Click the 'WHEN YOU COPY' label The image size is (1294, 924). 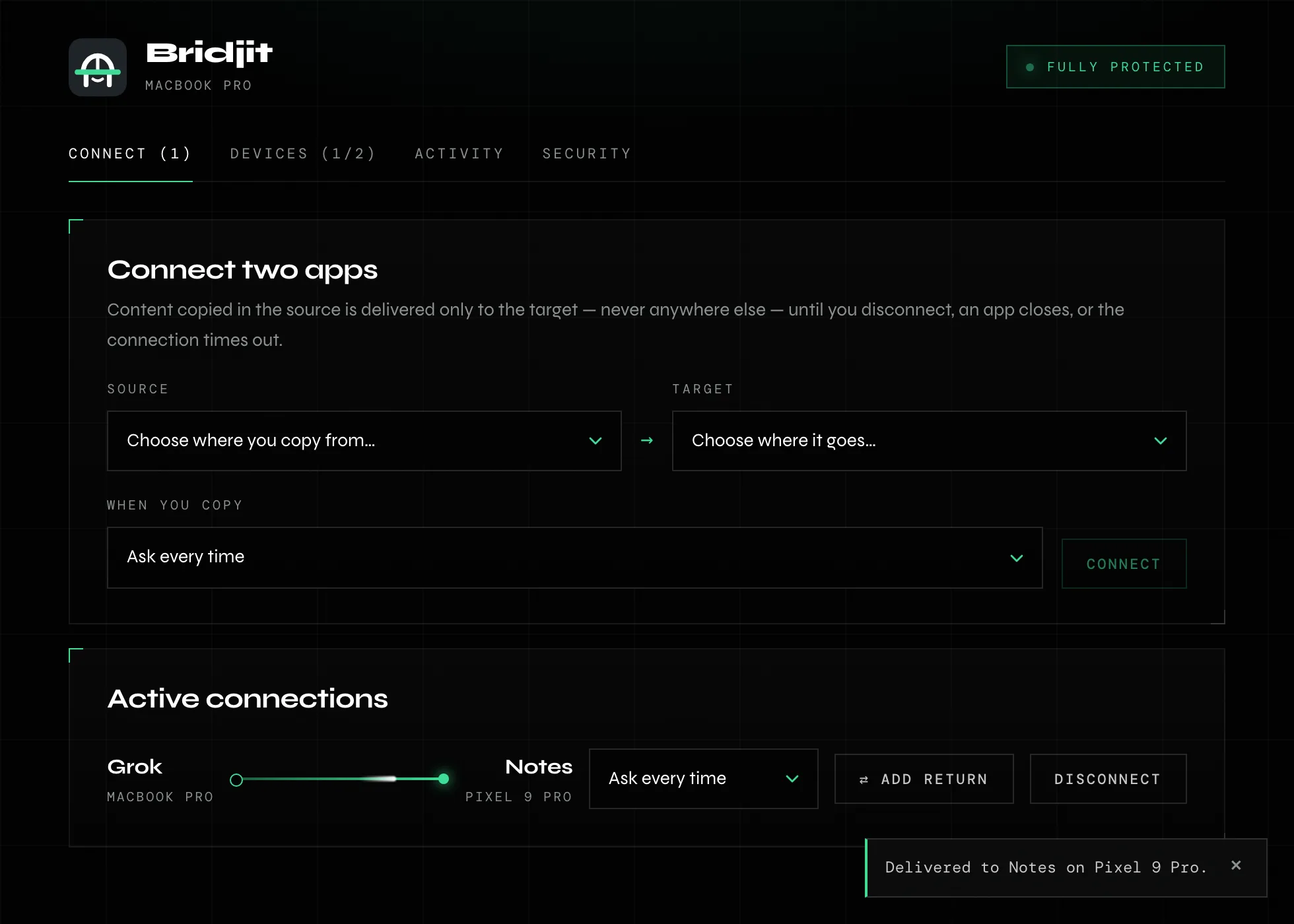tap(175, 506)
